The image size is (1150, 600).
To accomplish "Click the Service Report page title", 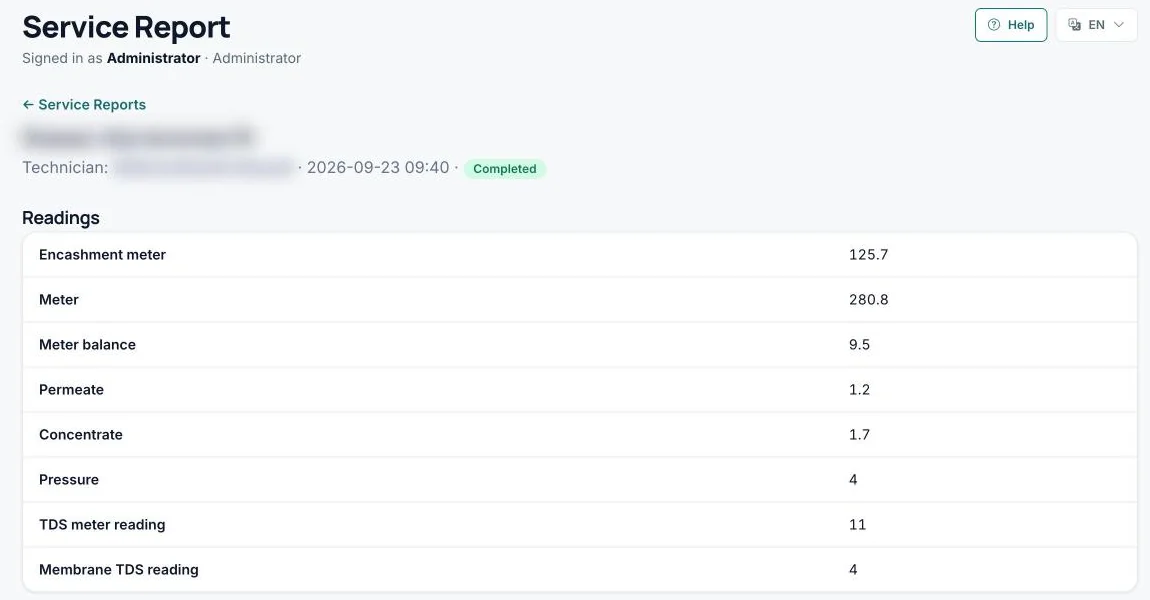I will (x=126, y=27).
